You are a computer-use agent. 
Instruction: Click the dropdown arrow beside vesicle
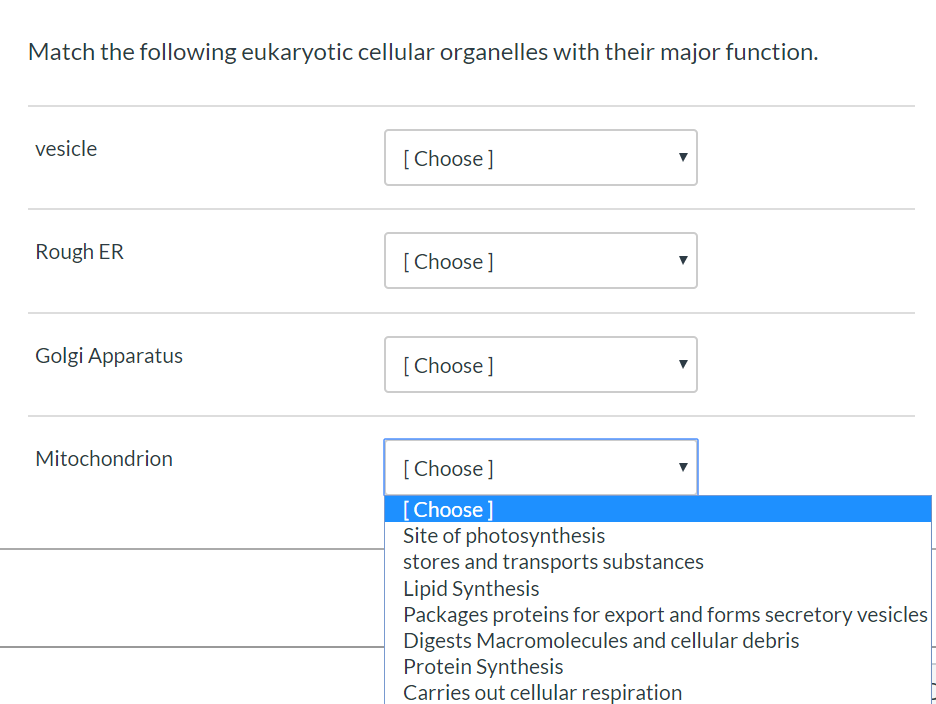[x=682, y=157]
